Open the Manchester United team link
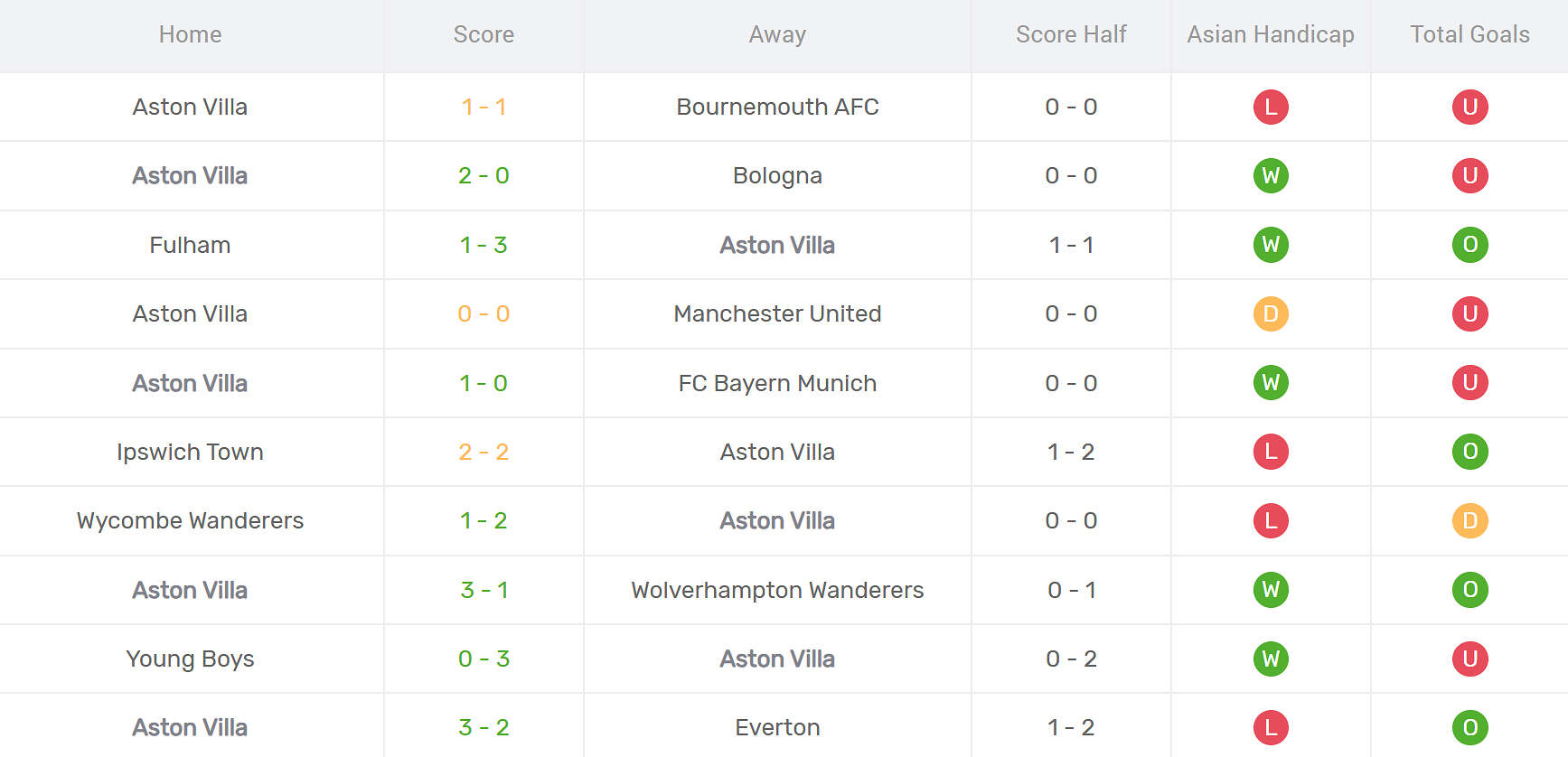 tap(777, 313)
